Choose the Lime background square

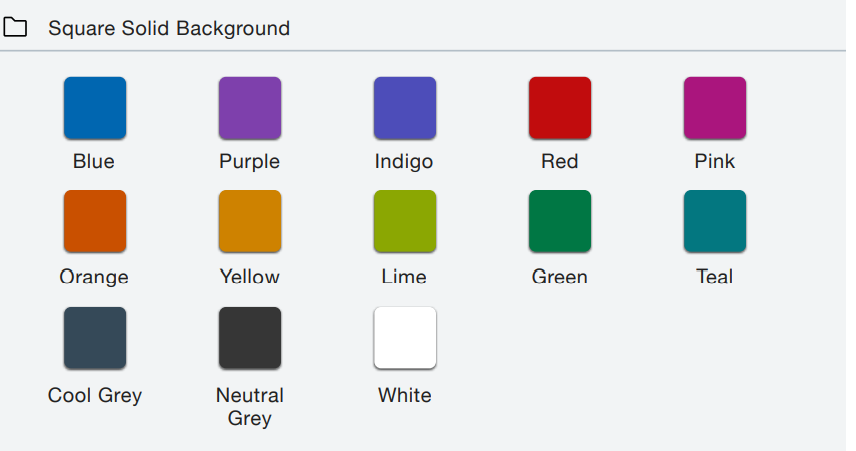(x=405, y=221)
